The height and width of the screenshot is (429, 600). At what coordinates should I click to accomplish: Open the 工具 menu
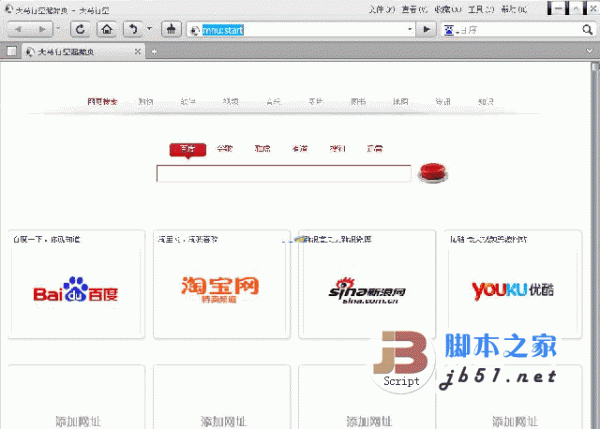pos(481,9)
